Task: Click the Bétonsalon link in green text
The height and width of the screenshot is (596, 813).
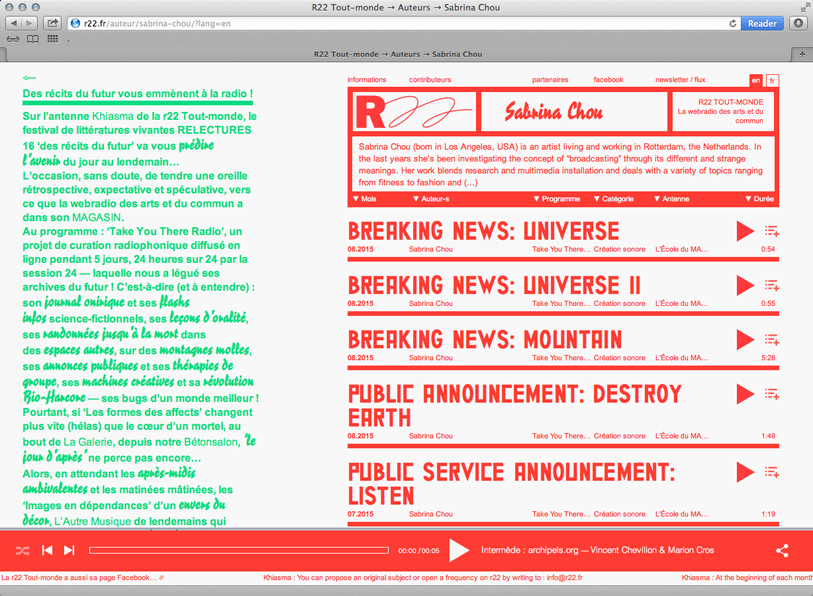Action: [x=212, y=442]
